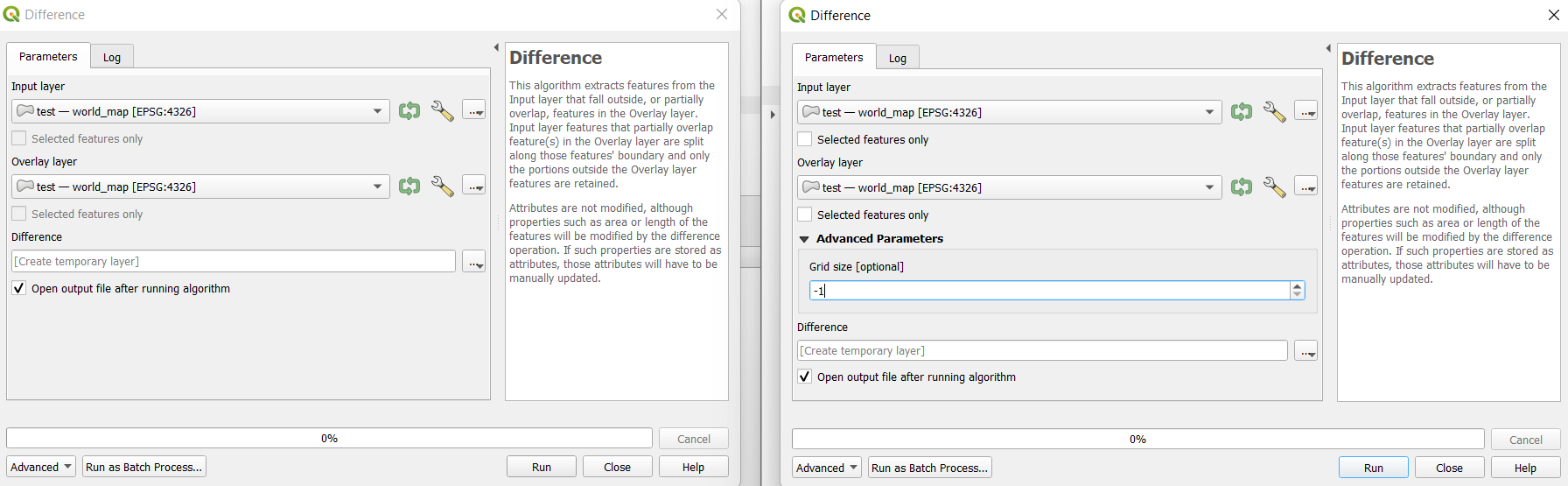Screen dimensions: 1568x486
Task: Click wrench icon beside Input layer in left dialog
Action: (442, 111)
